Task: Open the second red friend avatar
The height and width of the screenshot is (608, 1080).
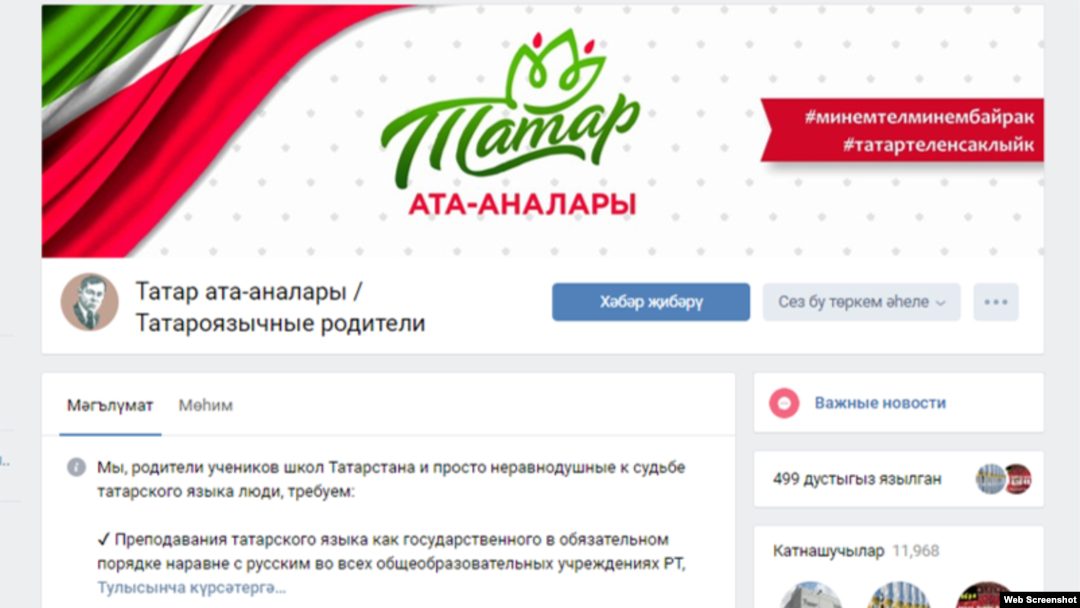Action: [x=1018, y=479]
